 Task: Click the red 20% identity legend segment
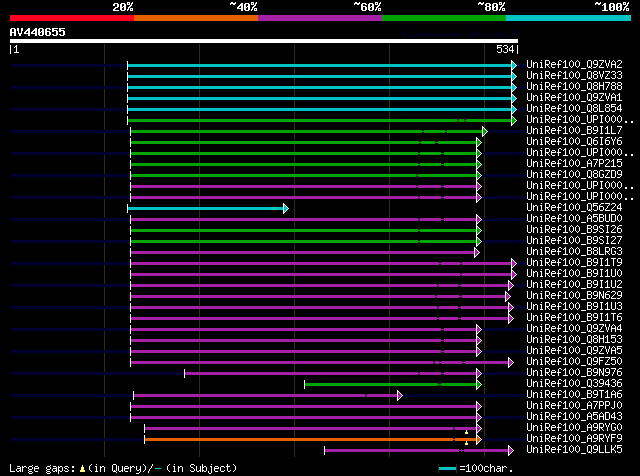point(72,18)
